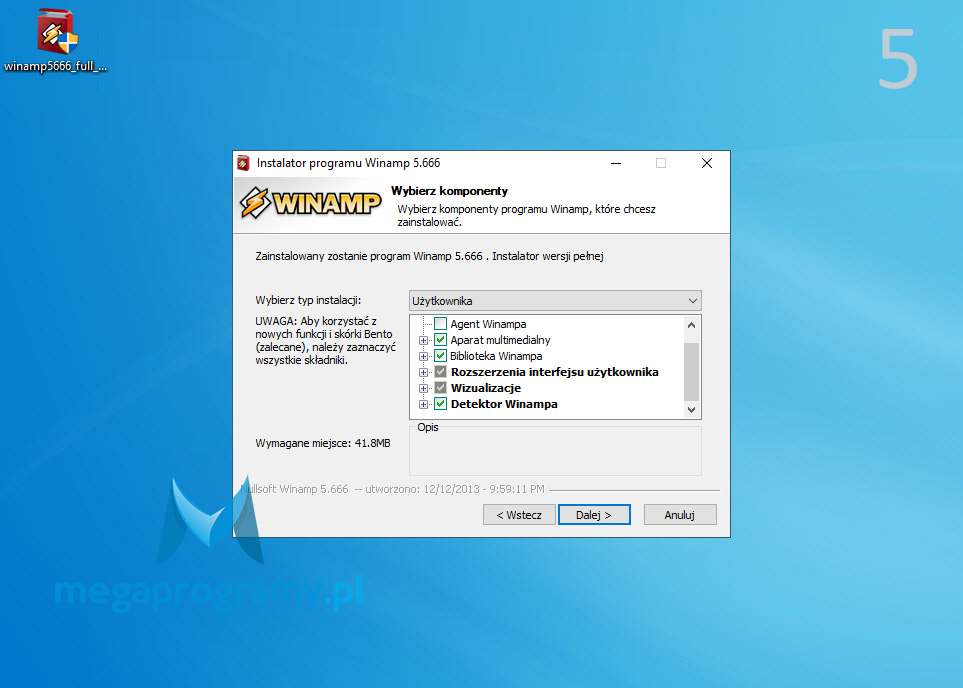Expand the Wizualizacje tree node
The image size is (963, 688).
point(423,388)
